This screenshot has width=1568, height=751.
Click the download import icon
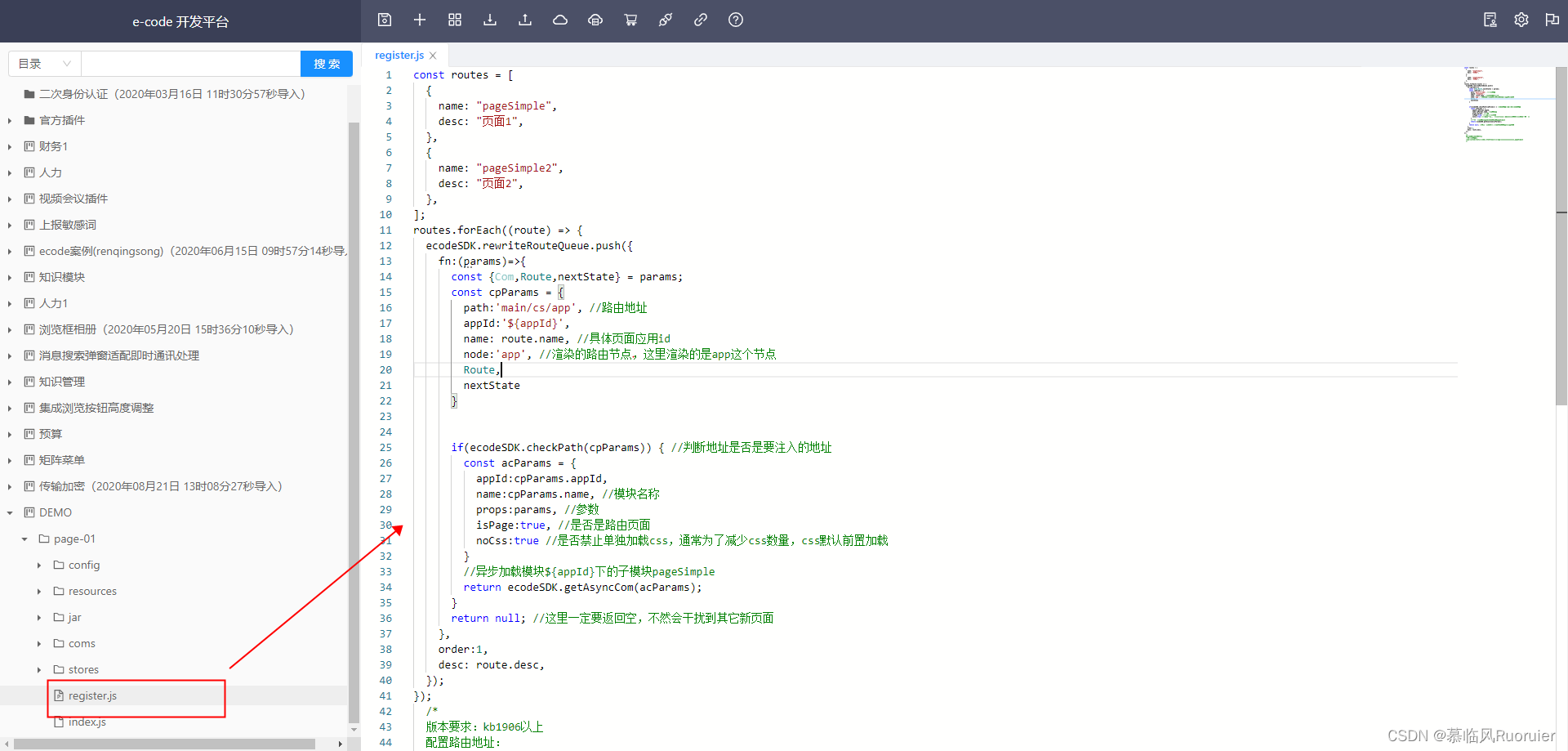coord(490,20)
